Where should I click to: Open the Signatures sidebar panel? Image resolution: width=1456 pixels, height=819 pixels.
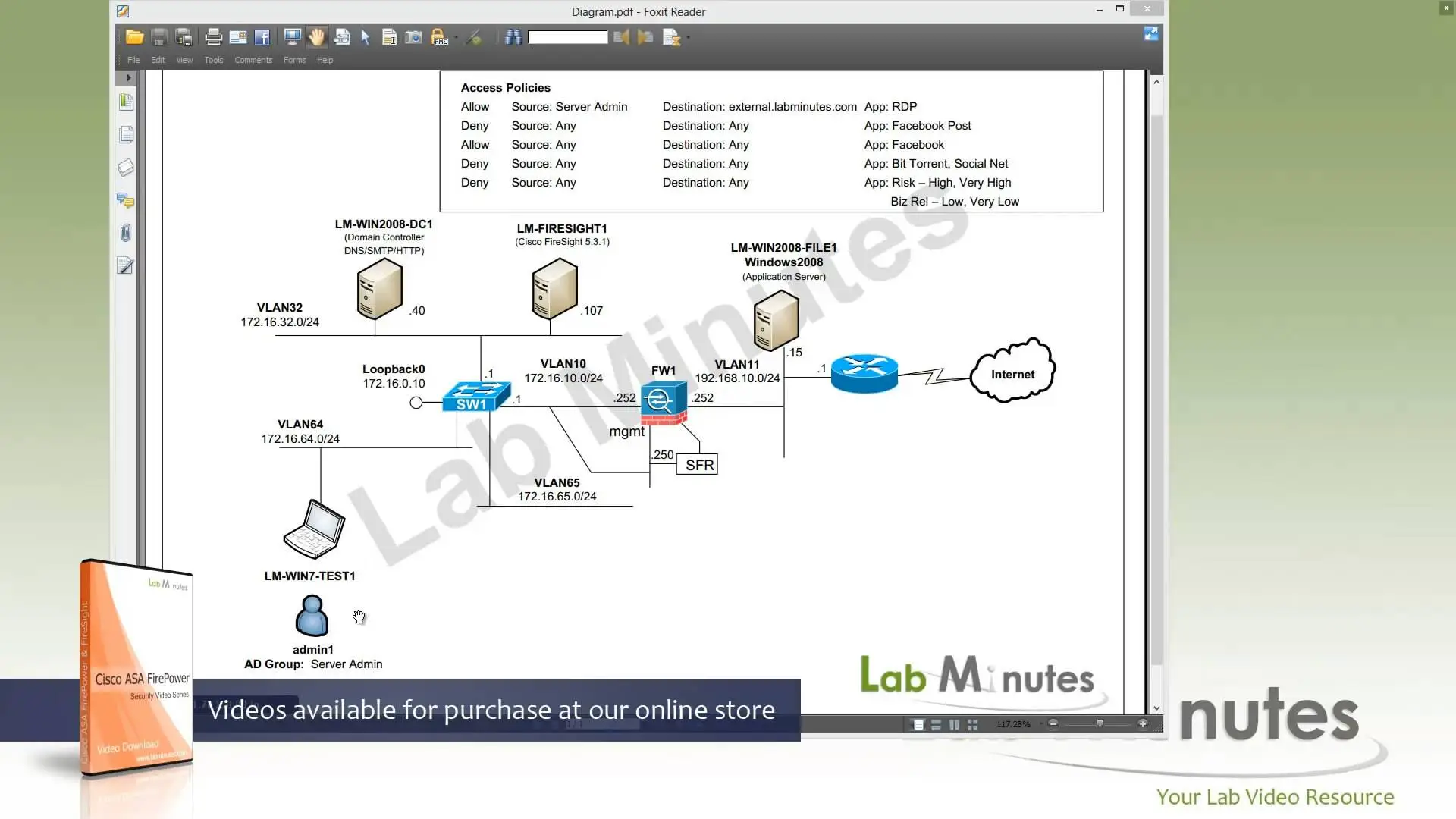(x=126, y=265)
